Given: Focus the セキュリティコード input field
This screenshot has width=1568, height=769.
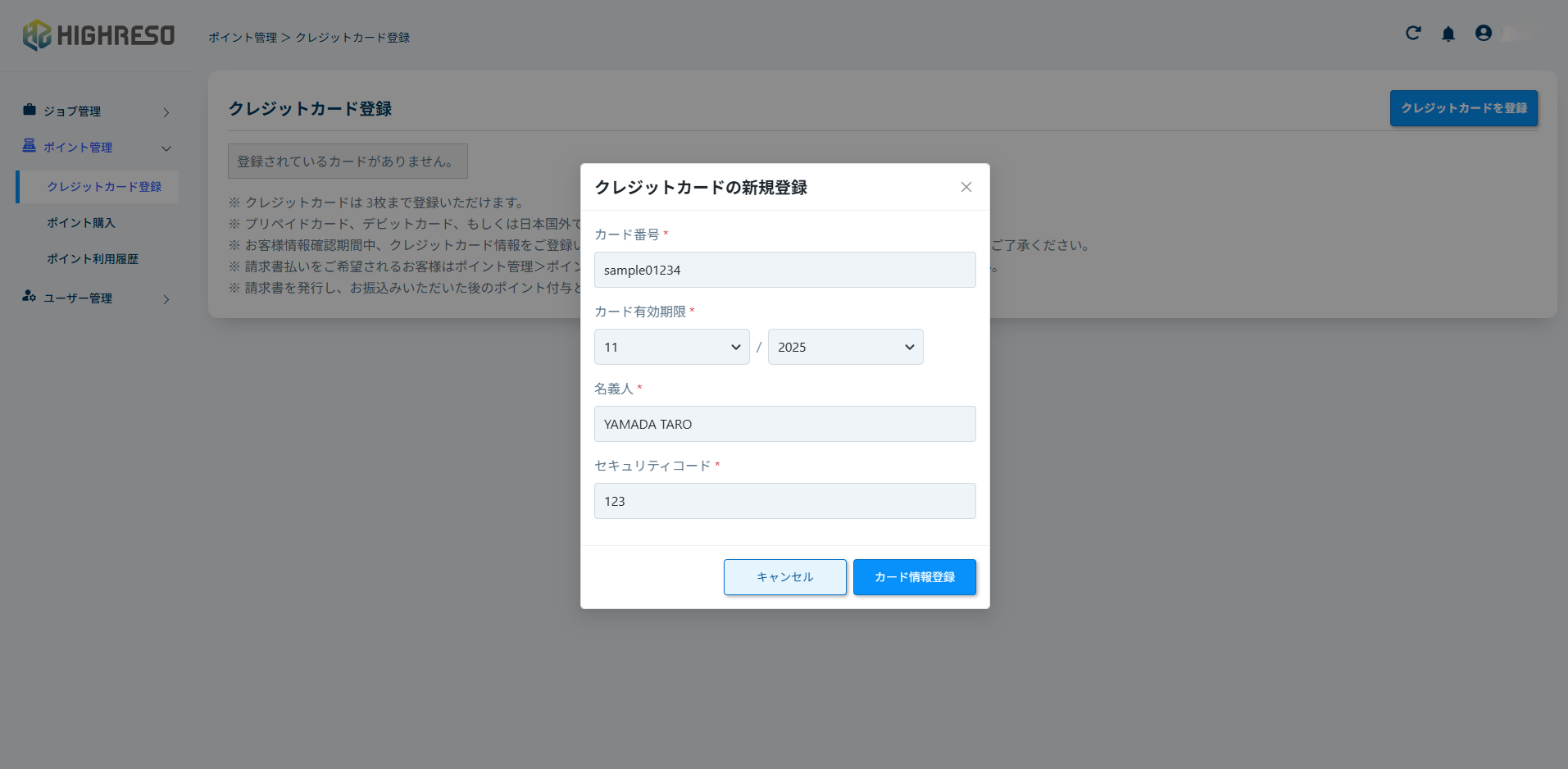Looking at the screenshot, I should [784, 501].
